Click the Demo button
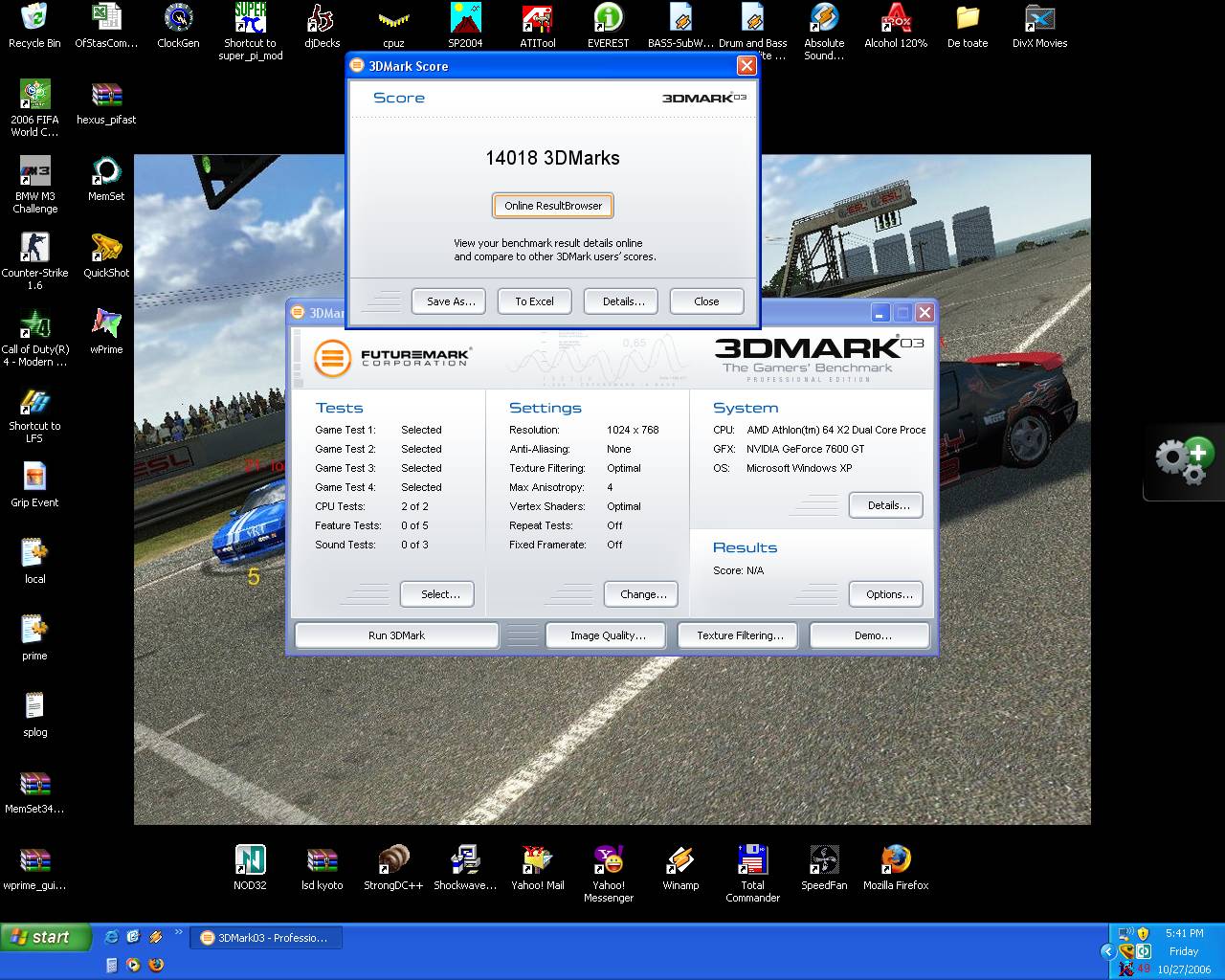This screenshot has width=1225, height=980. 872,635
